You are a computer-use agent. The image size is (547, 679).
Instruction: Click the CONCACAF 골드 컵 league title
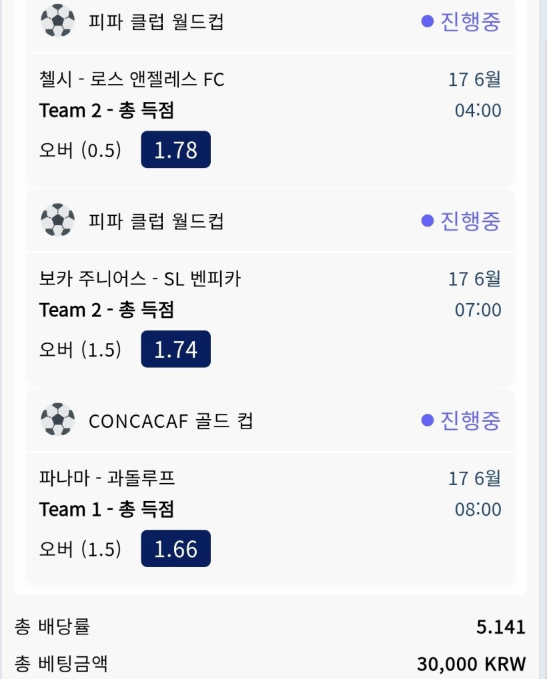(171, 421)
